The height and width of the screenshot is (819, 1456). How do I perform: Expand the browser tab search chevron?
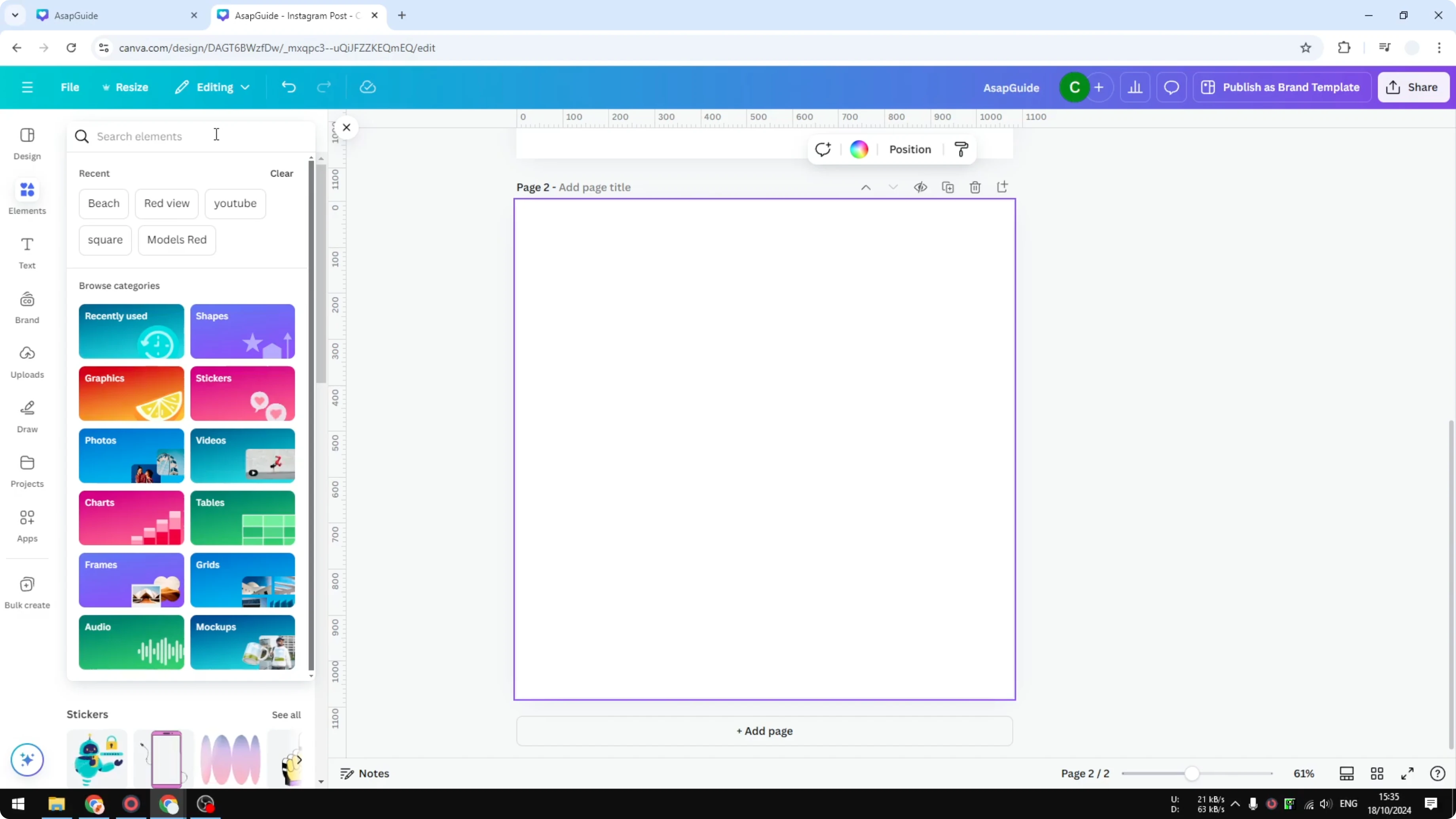click(15, 15)
